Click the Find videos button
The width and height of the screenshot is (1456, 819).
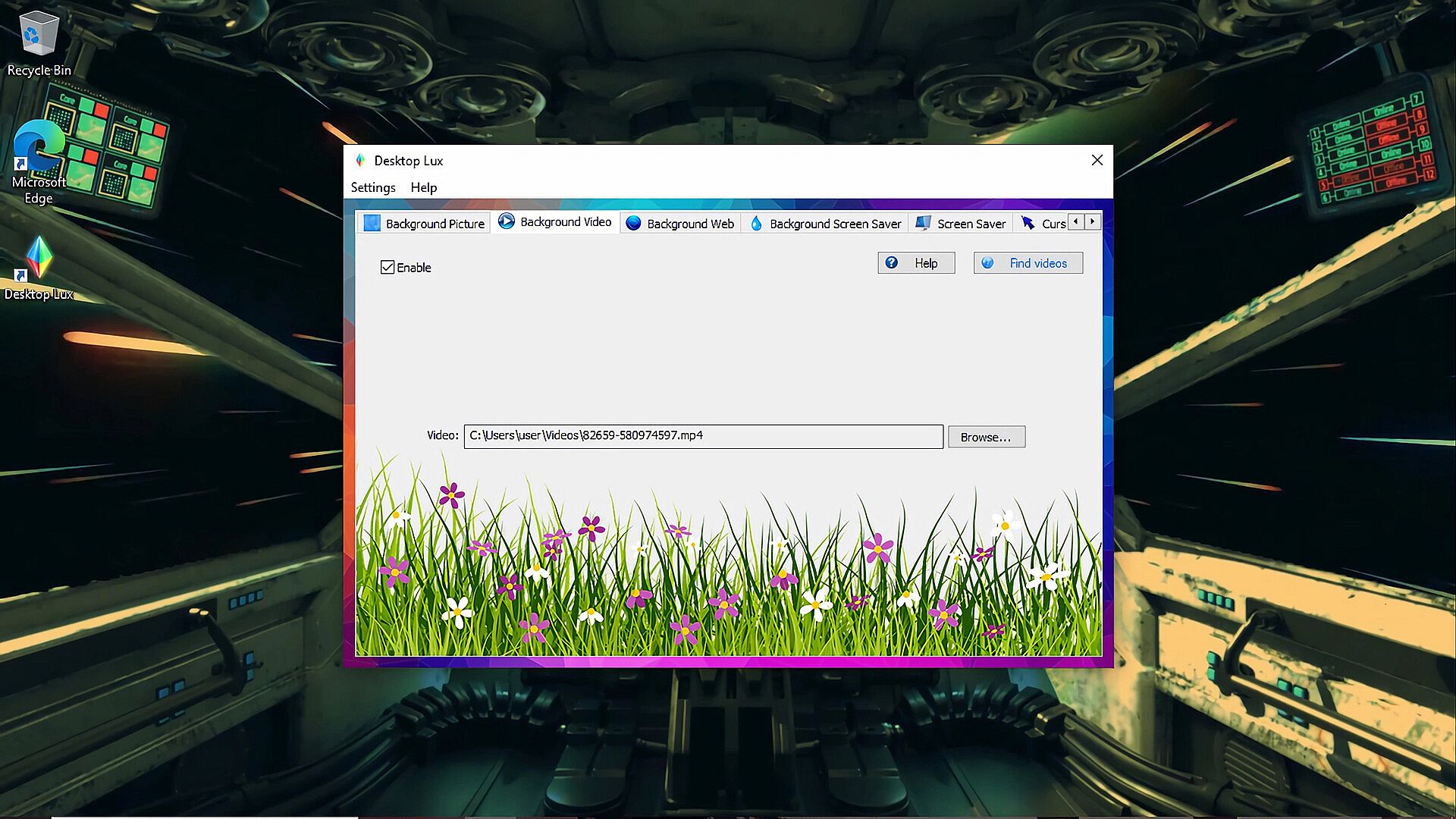click(x=1028, y=263)
